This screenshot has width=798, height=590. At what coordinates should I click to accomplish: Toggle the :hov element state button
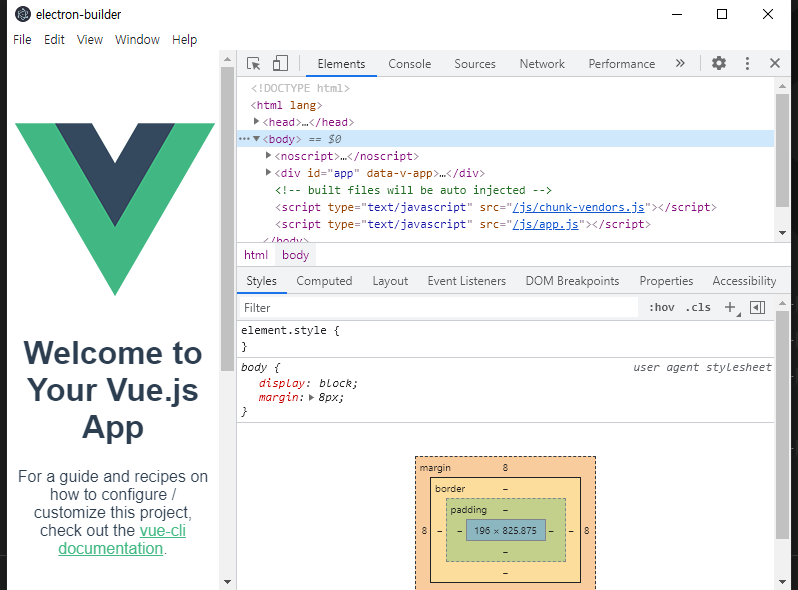tap(661, 307)
